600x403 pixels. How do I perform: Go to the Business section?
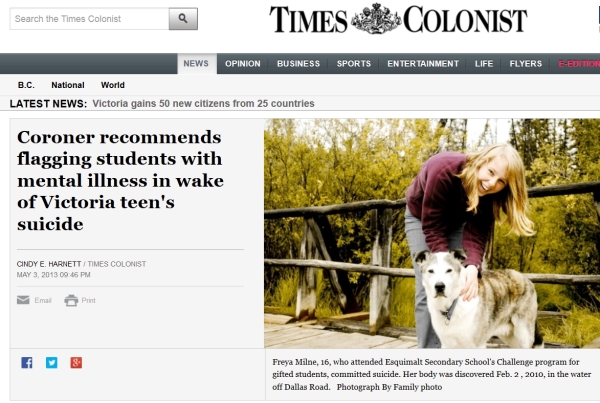pos(298,64)
